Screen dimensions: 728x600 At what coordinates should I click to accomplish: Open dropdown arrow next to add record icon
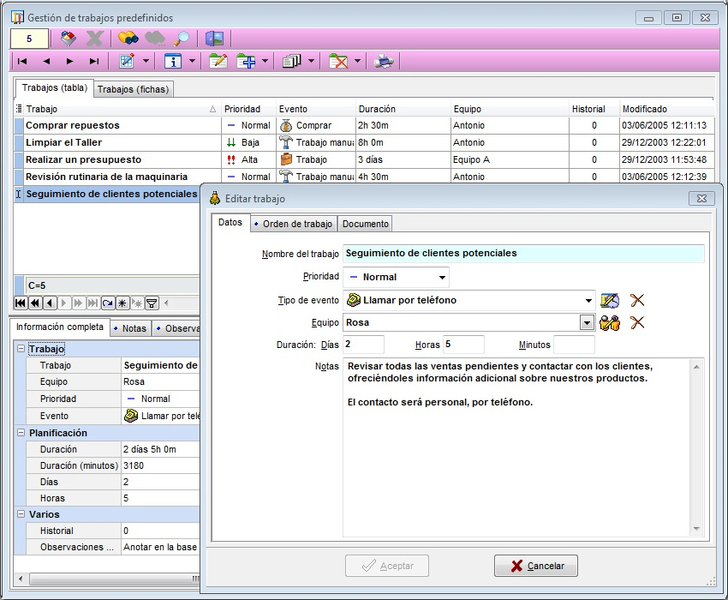tap(265, 61)
